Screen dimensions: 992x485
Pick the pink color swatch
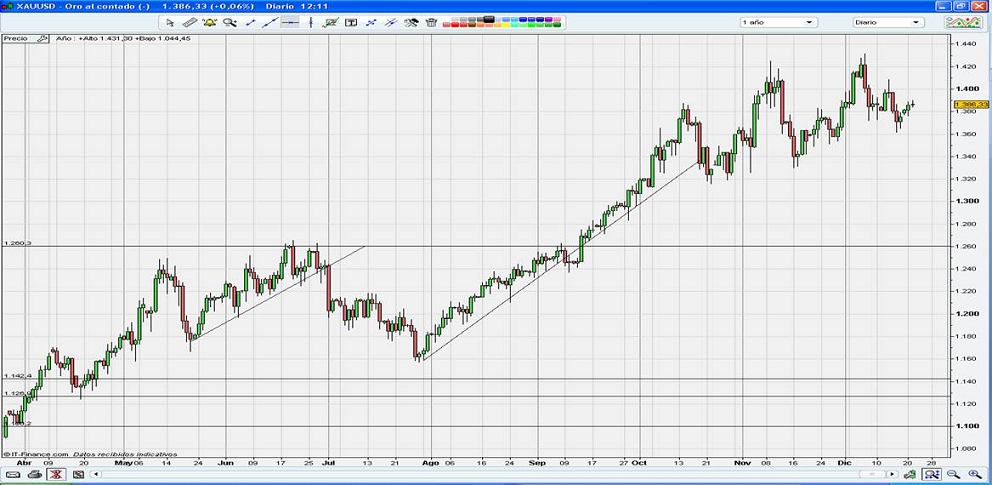click(557, 19)
